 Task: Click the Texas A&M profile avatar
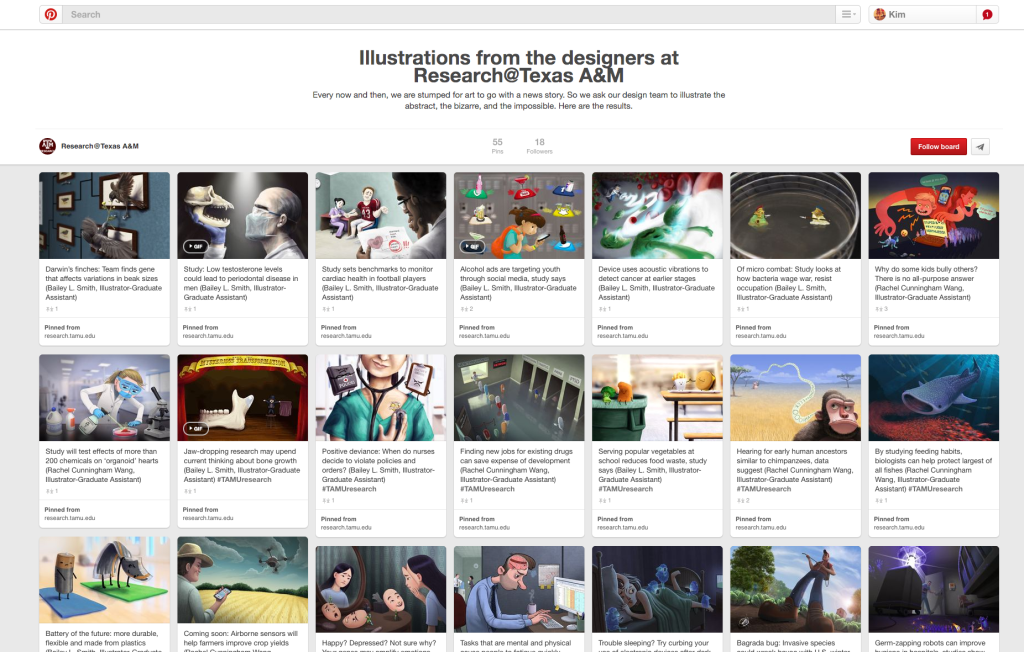tap(47, 146)
